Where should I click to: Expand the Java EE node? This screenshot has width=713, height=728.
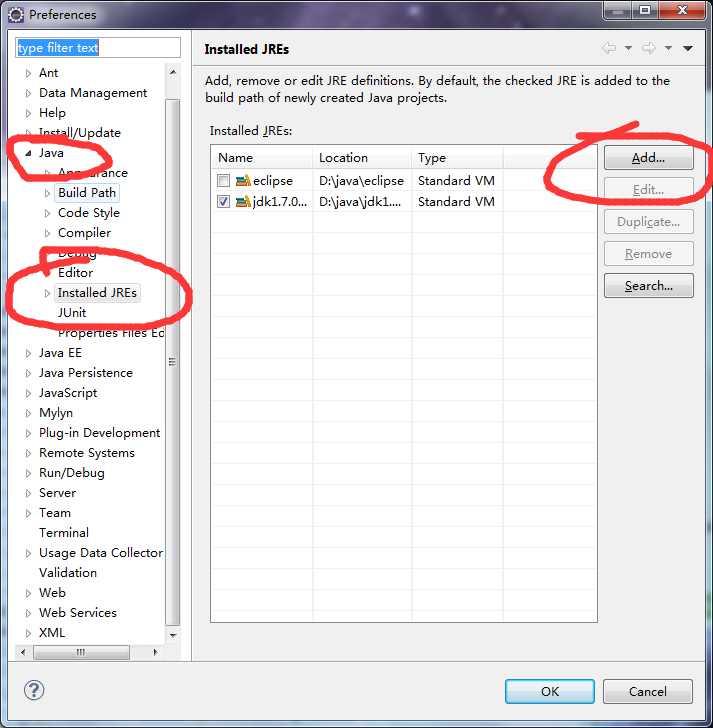coord(28,353)
